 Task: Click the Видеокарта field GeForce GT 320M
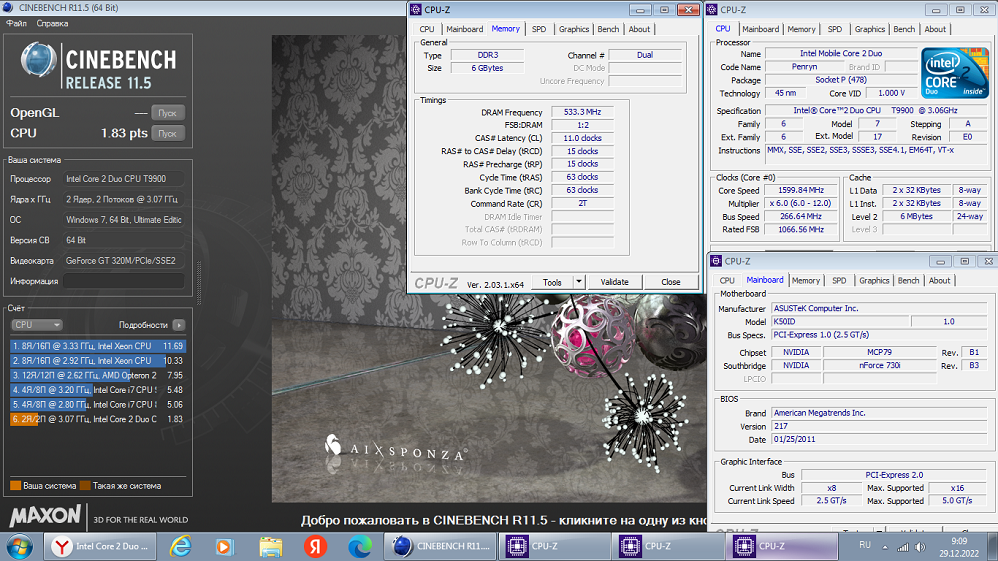[x=123, y=260]
